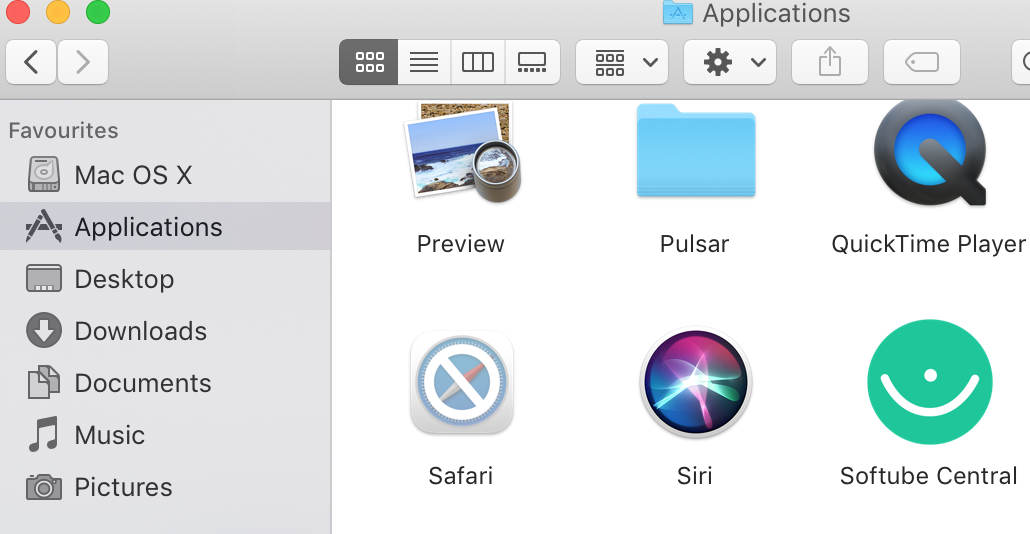The image size is (1030, 534).
Task: Open Music from the sidebar
Action: (165, 435)
